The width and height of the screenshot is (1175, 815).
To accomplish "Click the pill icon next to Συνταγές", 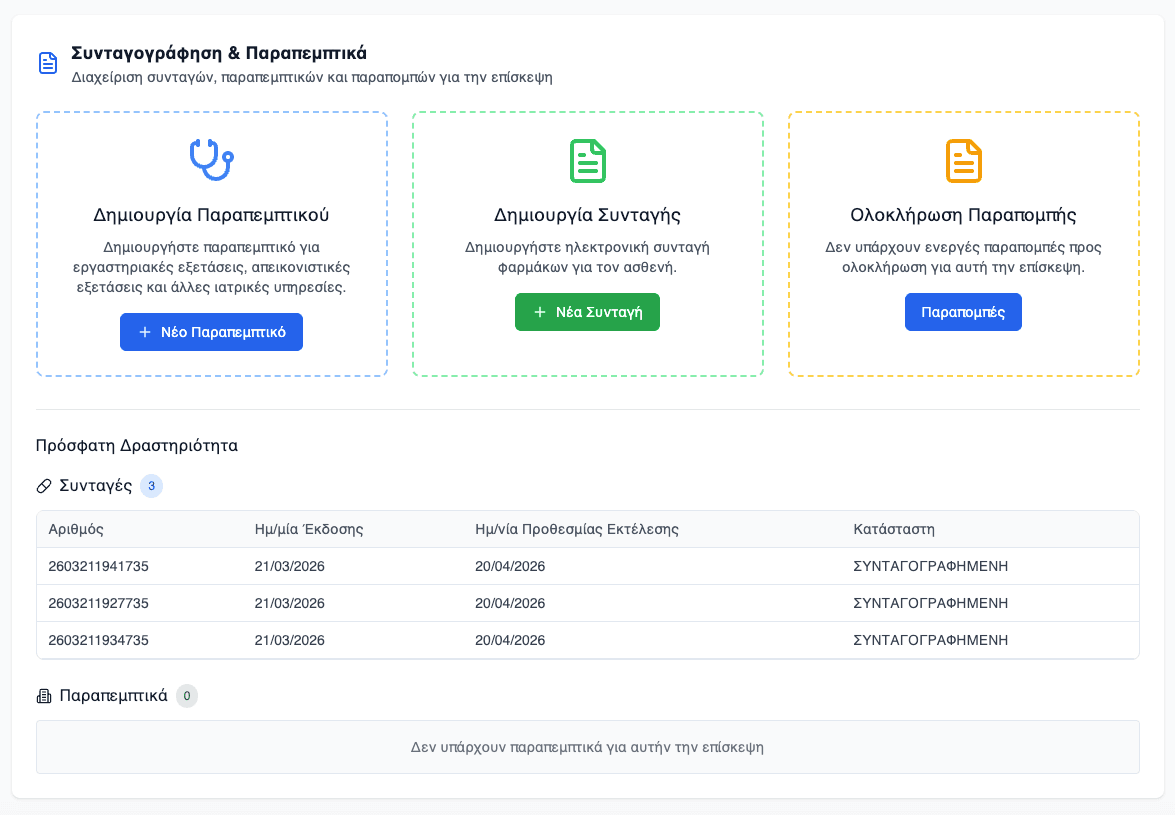I will [x=44, y=486].
